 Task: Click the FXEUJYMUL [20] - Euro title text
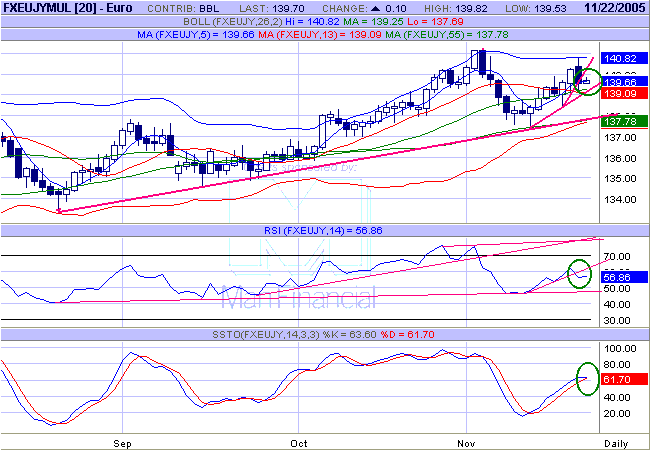68,8
